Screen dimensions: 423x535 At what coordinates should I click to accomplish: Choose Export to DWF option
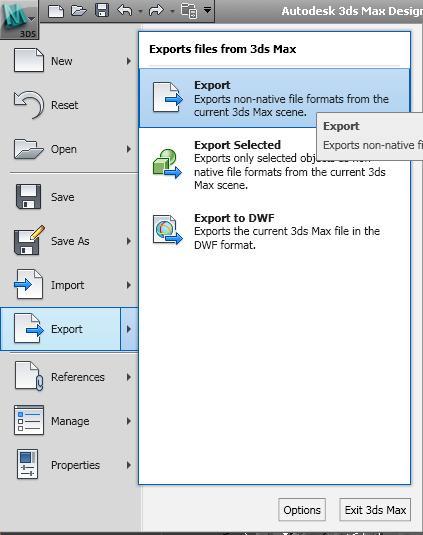(275, 231)
